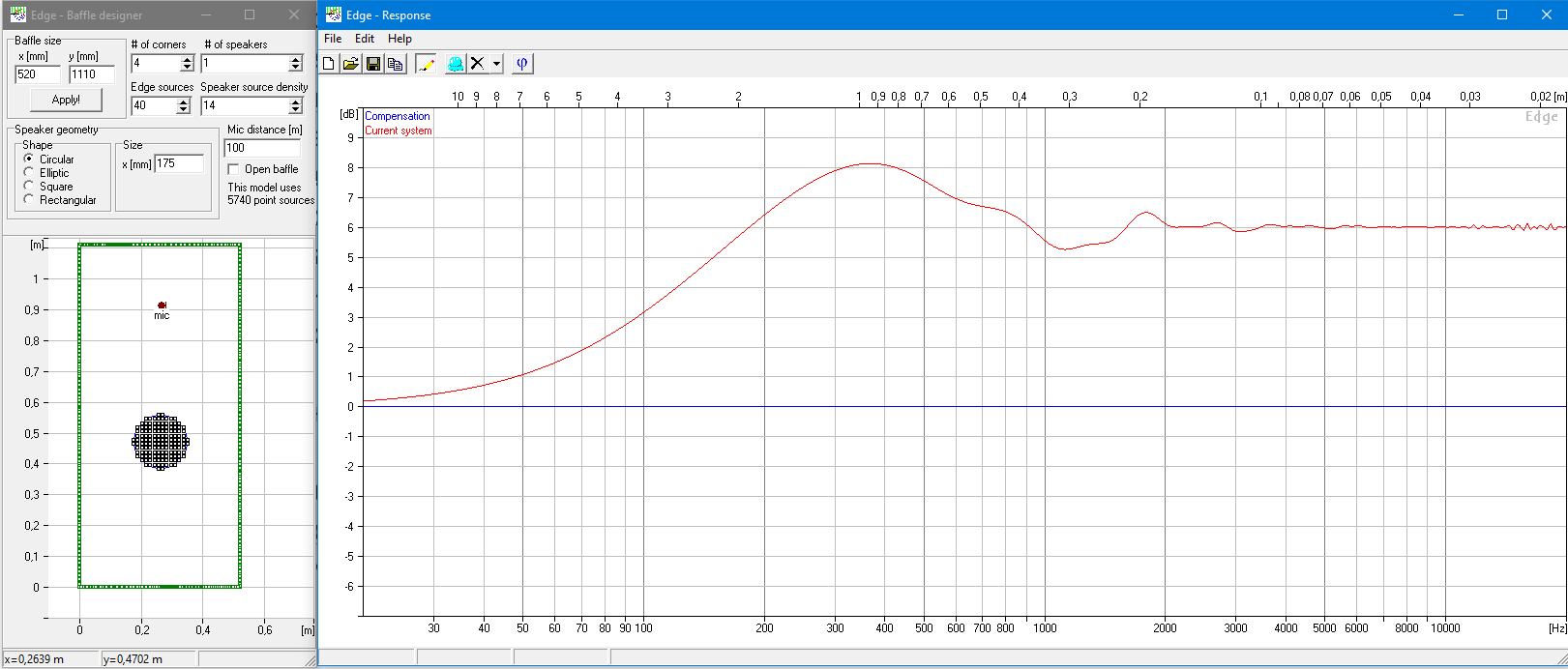Click the New document toolbar icon

[x=329, y=64]
